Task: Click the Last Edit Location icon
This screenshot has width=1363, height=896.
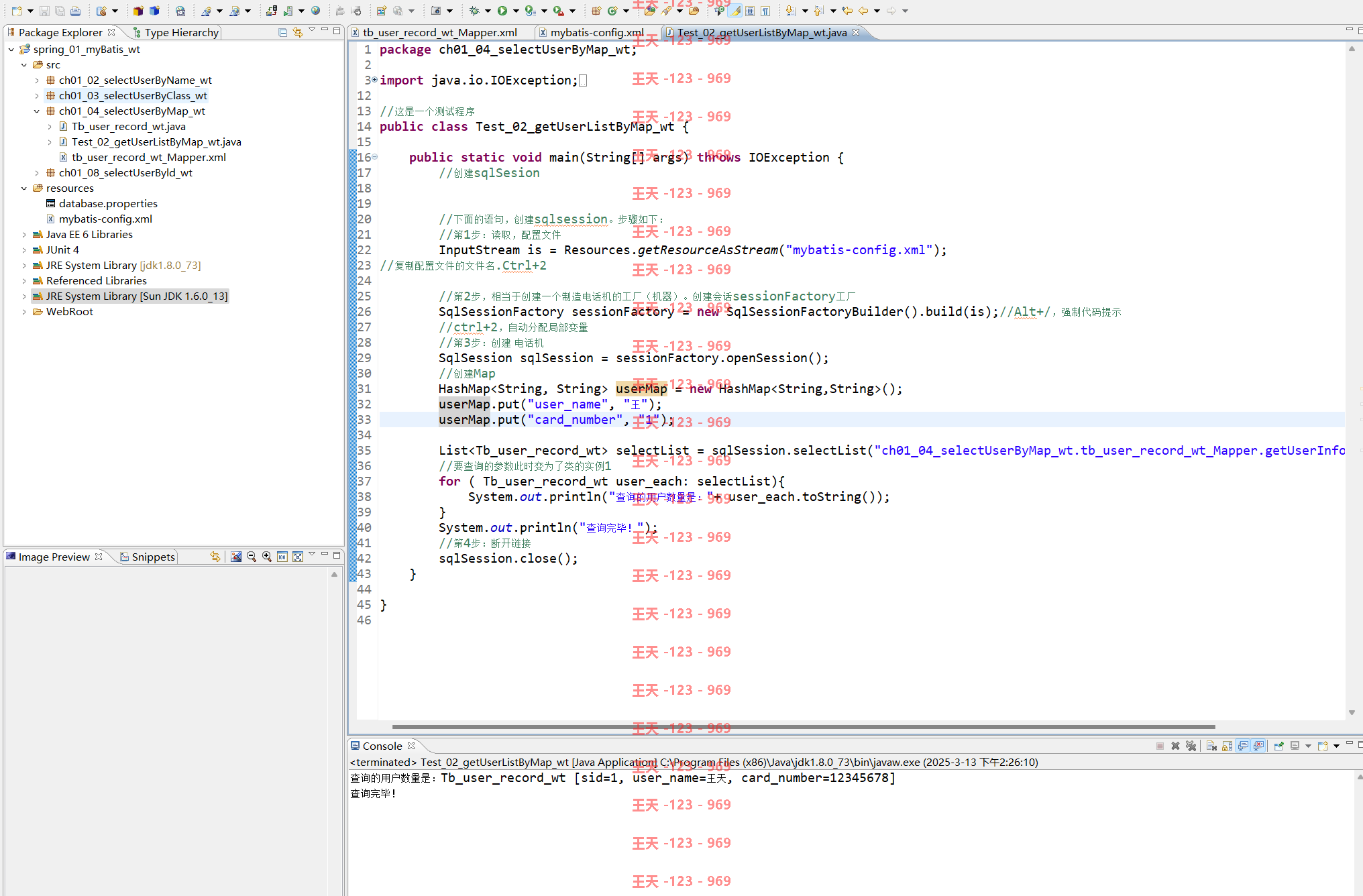Action: point(847,11)
